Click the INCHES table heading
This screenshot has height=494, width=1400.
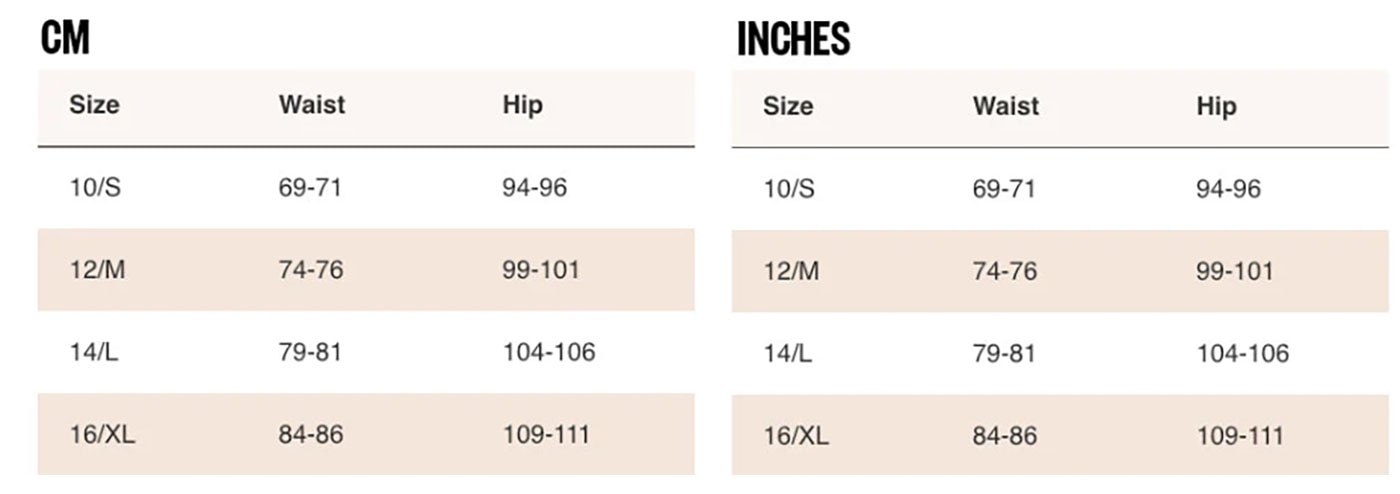click(x=793, y=39)
